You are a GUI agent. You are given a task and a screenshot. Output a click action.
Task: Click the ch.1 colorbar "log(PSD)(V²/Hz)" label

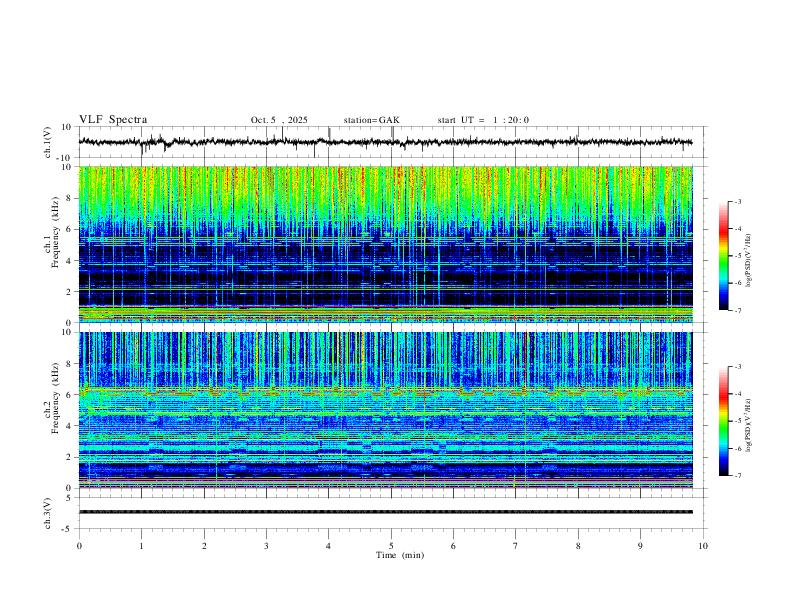[749, 260]
